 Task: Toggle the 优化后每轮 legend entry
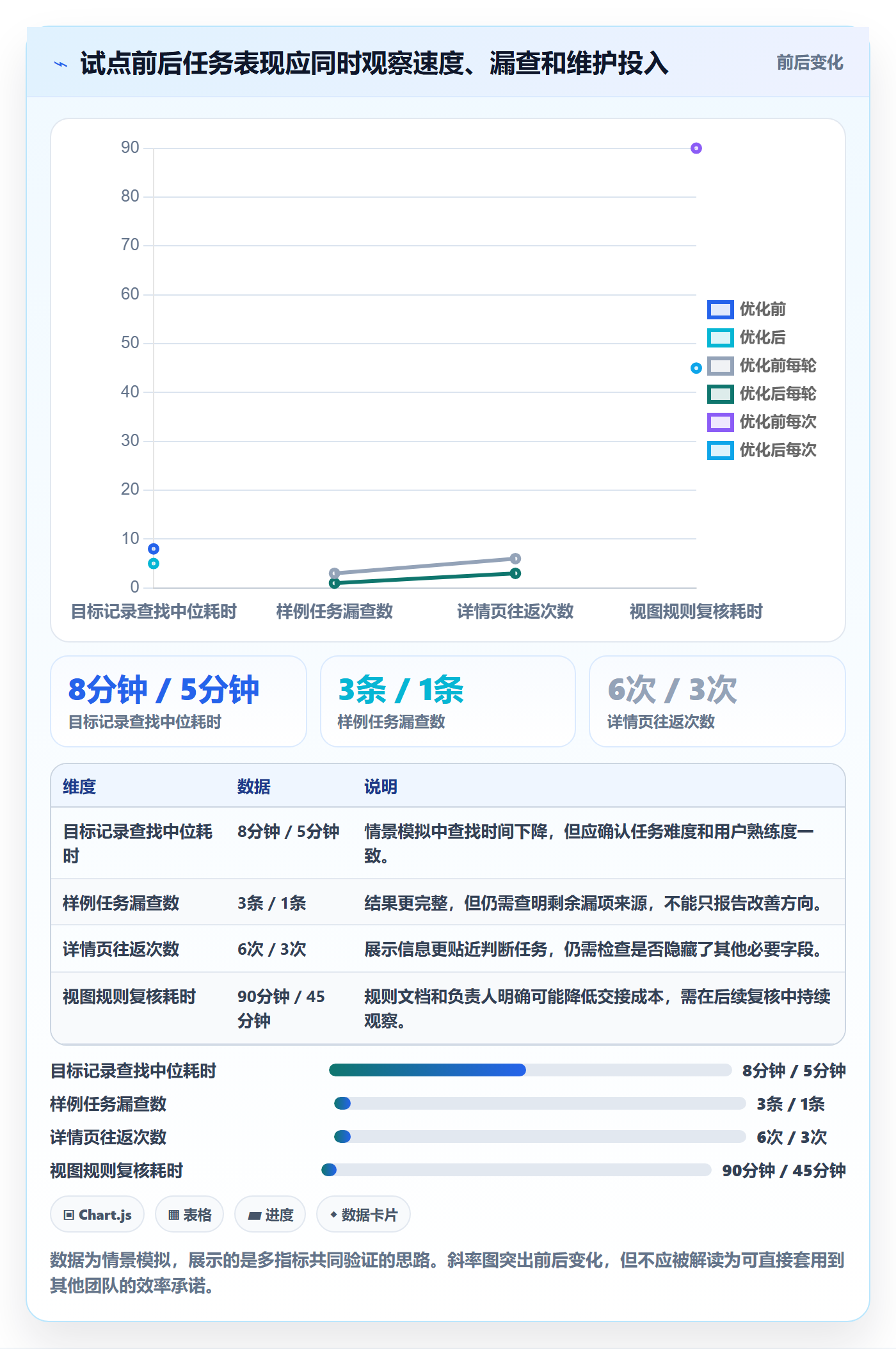tap(762, 394)
